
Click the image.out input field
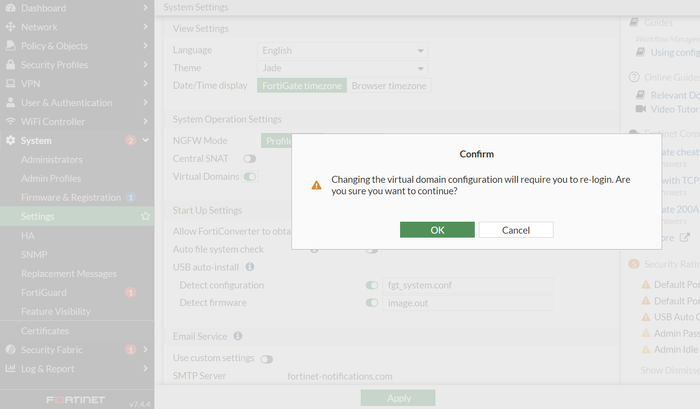click(x=468, y=303)
